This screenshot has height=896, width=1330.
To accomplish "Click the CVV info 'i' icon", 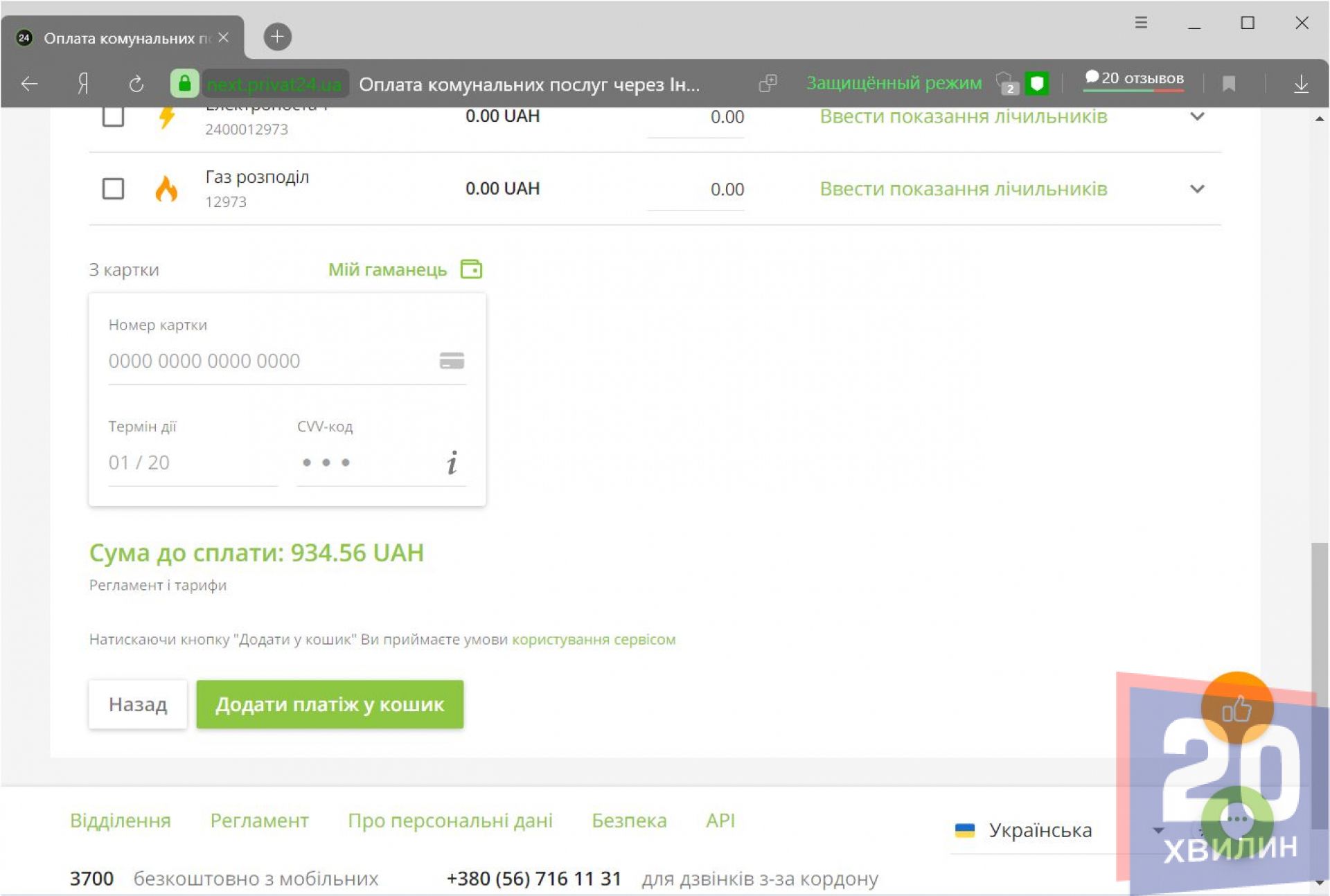I will pos(452,463).
